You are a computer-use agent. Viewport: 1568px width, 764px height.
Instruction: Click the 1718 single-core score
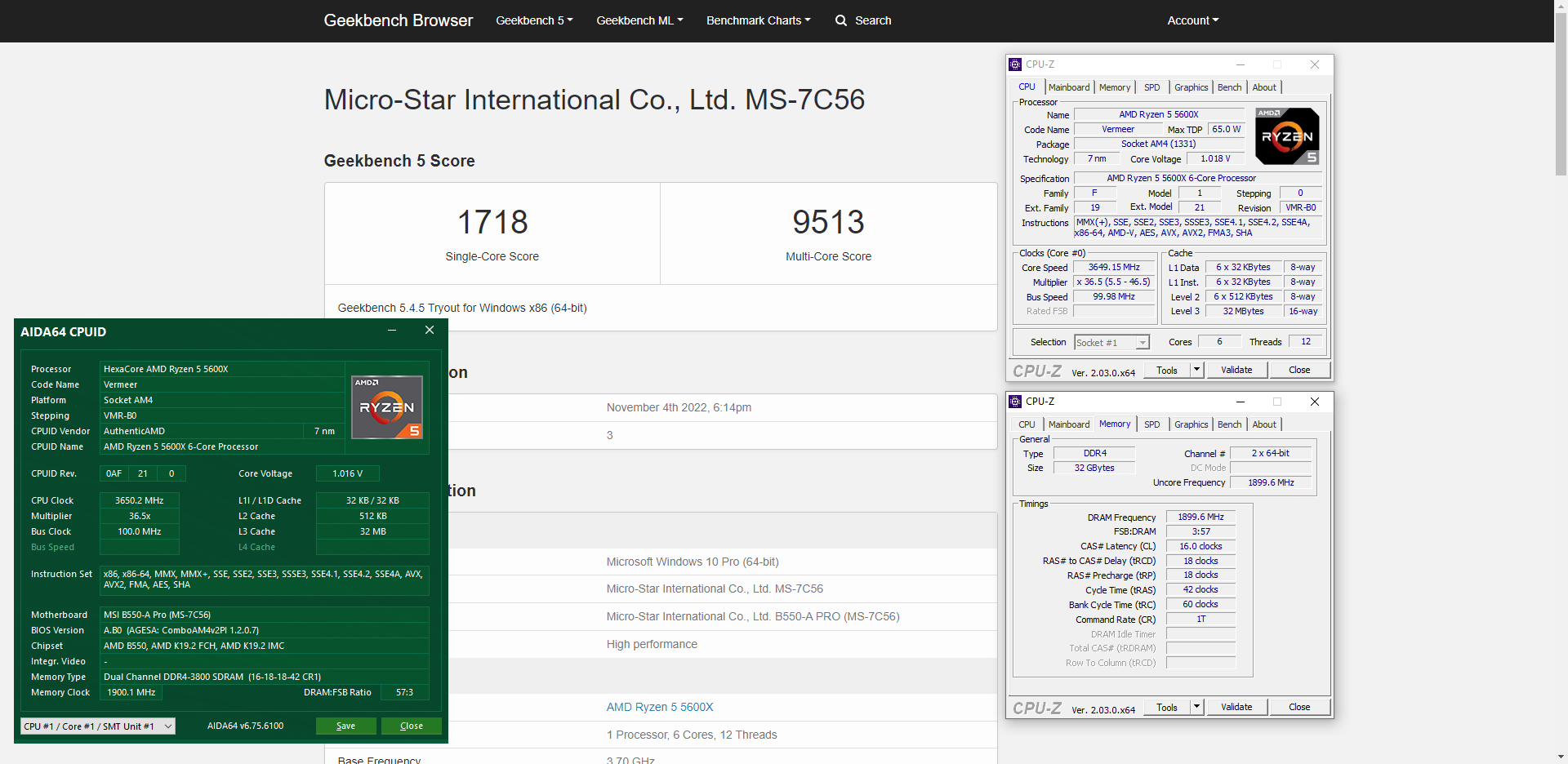[x=492, y=222]
